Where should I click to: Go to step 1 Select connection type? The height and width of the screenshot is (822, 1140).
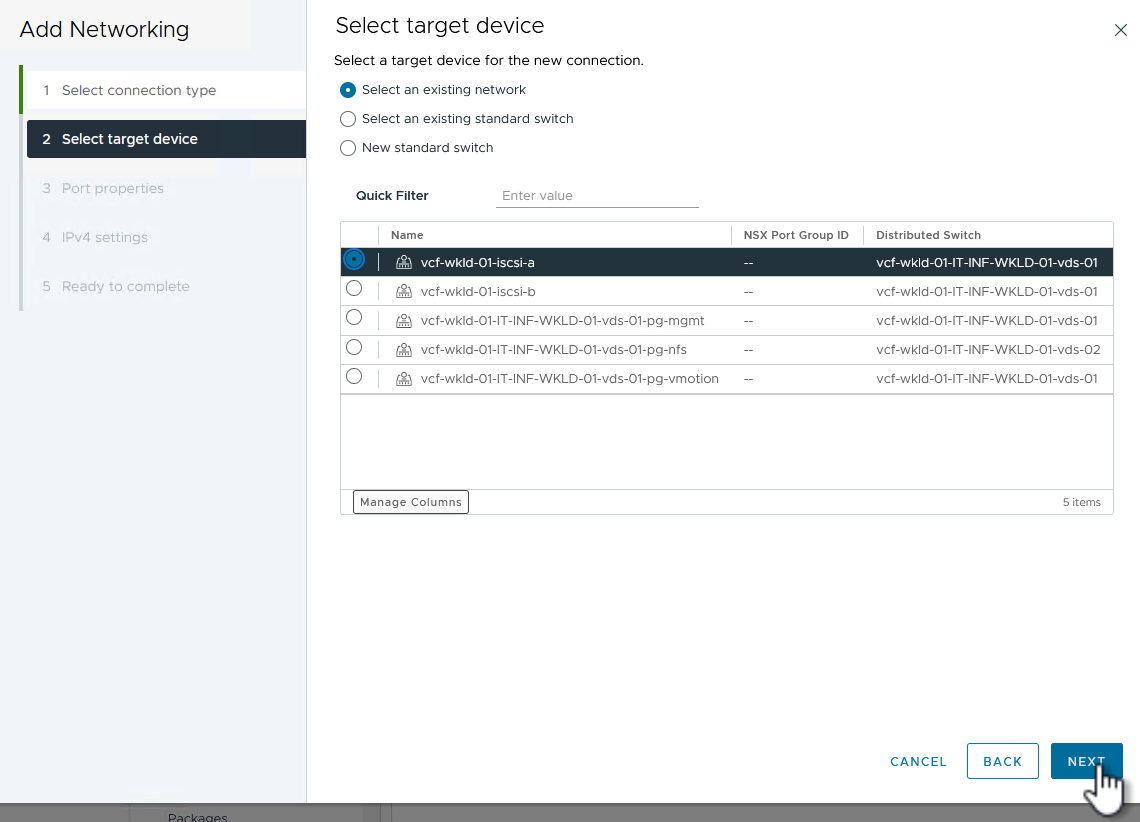(x=139, y=90)
